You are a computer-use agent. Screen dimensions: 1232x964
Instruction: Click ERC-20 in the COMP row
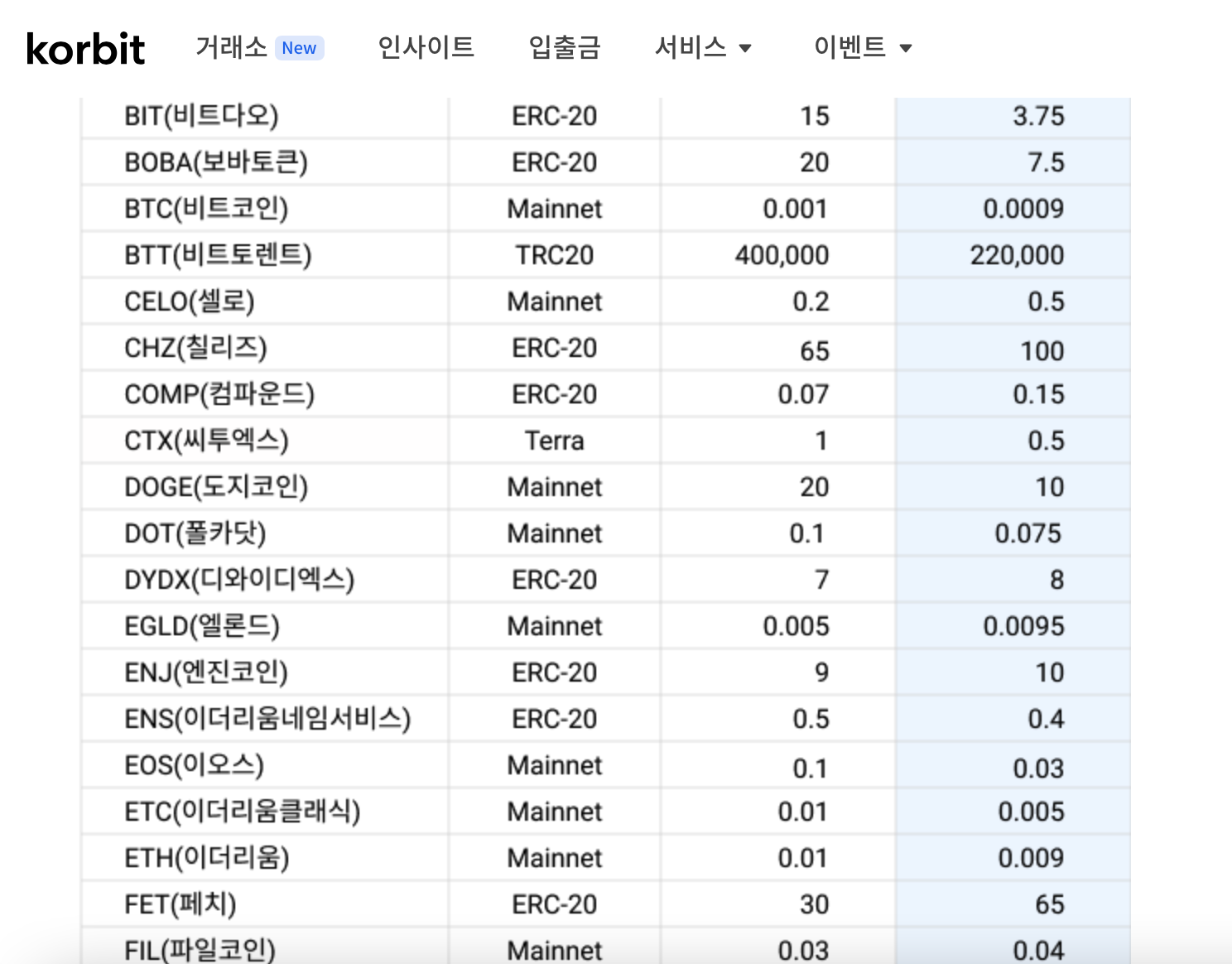click(555, 394)
